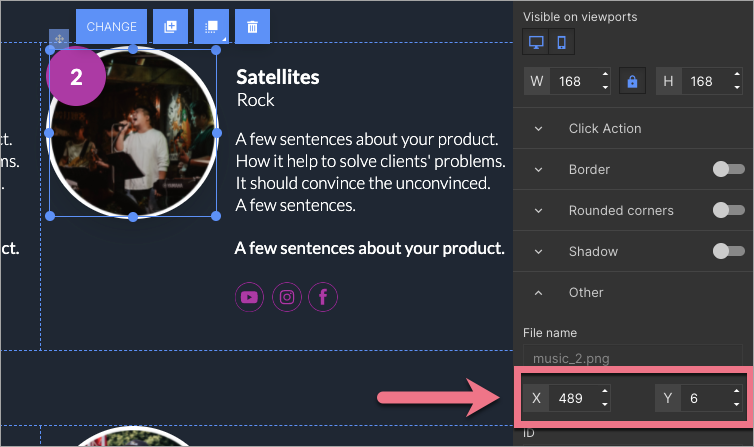The width and height of the screenshot is (754, 447).
Task: Select the mobile viewport icon
Action: coord(561,42)
